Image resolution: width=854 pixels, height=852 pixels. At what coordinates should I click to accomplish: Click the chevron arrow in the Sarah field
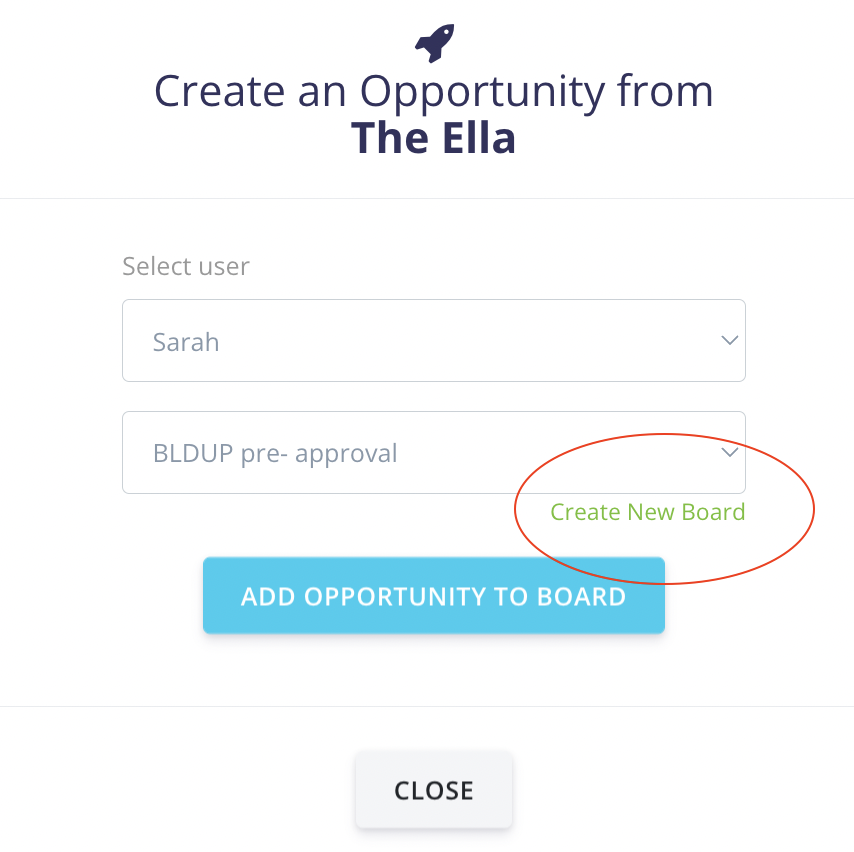point(729,341)
